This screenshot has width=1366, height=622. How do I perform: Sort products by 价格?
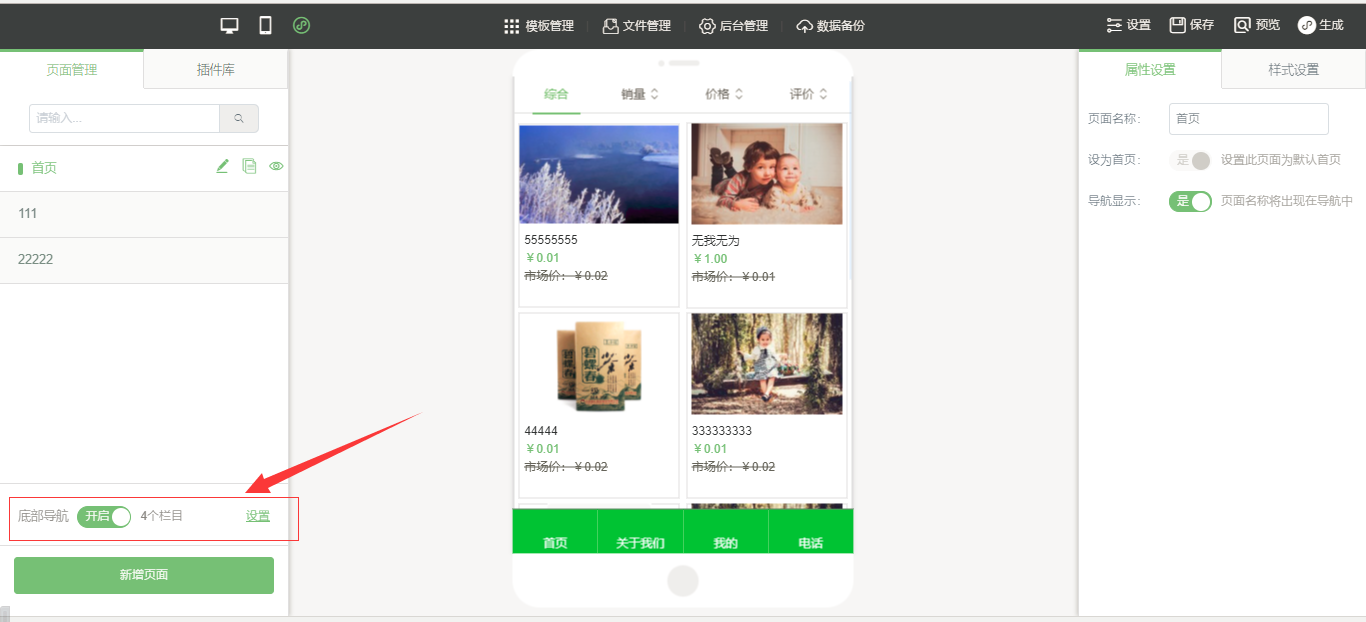click(x=723, y=94)
